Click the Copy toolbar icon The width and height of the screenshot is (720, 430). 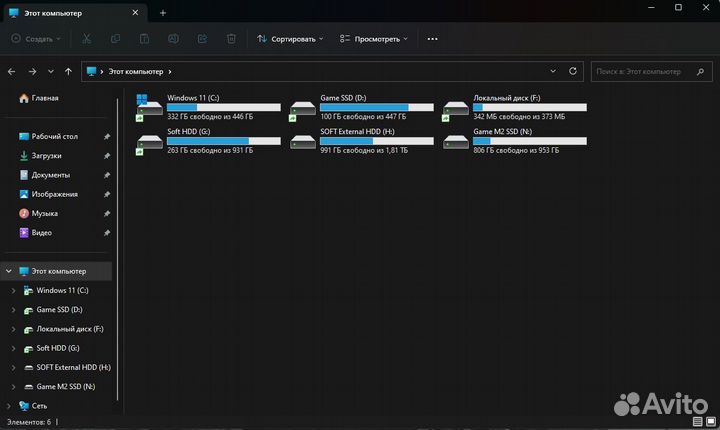click(x=115, y=39)
